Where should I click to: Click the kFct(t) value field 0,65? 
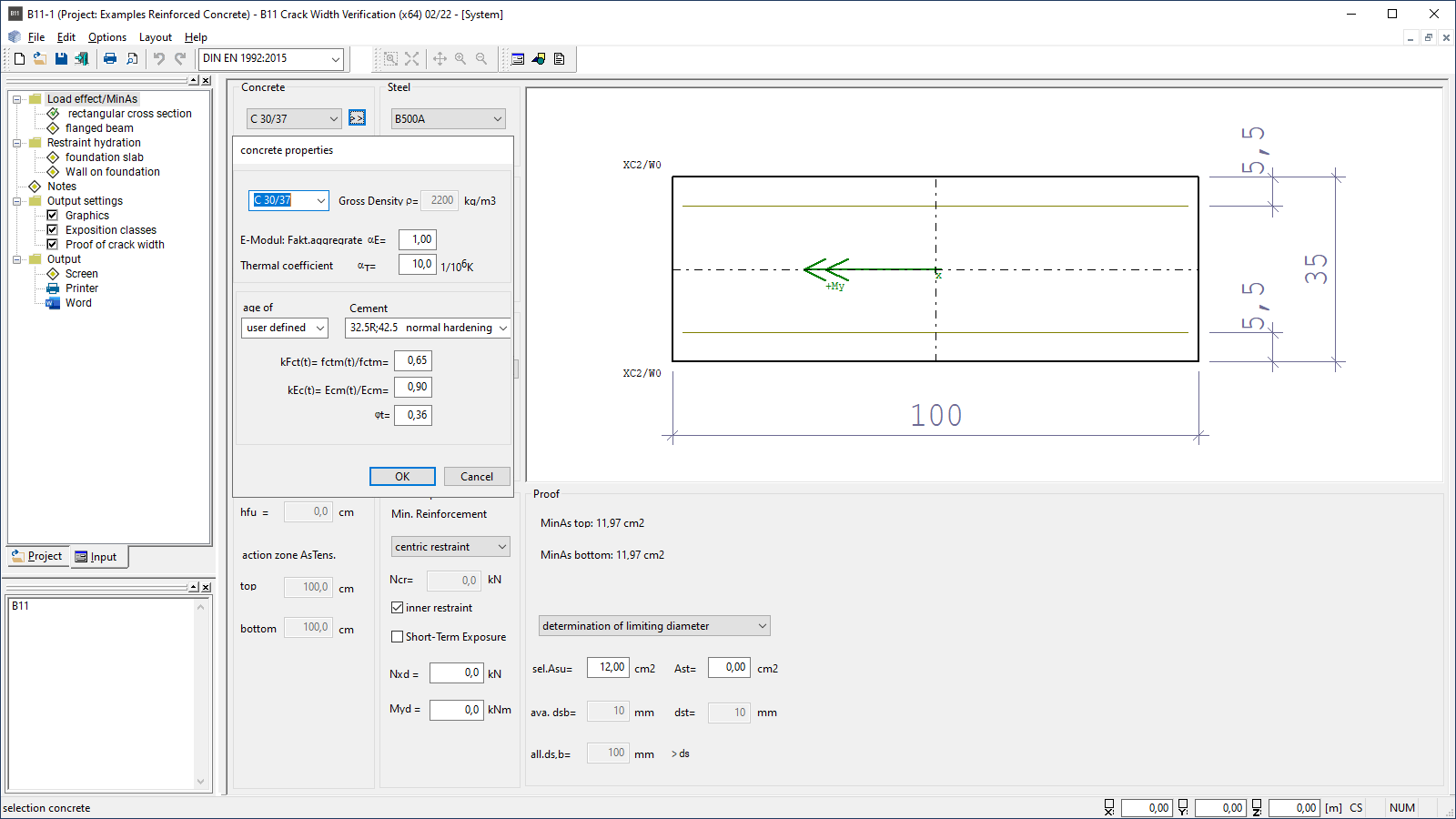point(413,360)
